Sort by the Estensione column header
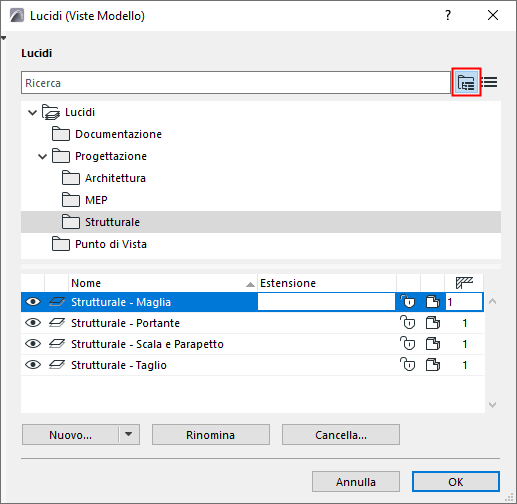The height and width of the screenshot is (504, 517). coord(327,283)
